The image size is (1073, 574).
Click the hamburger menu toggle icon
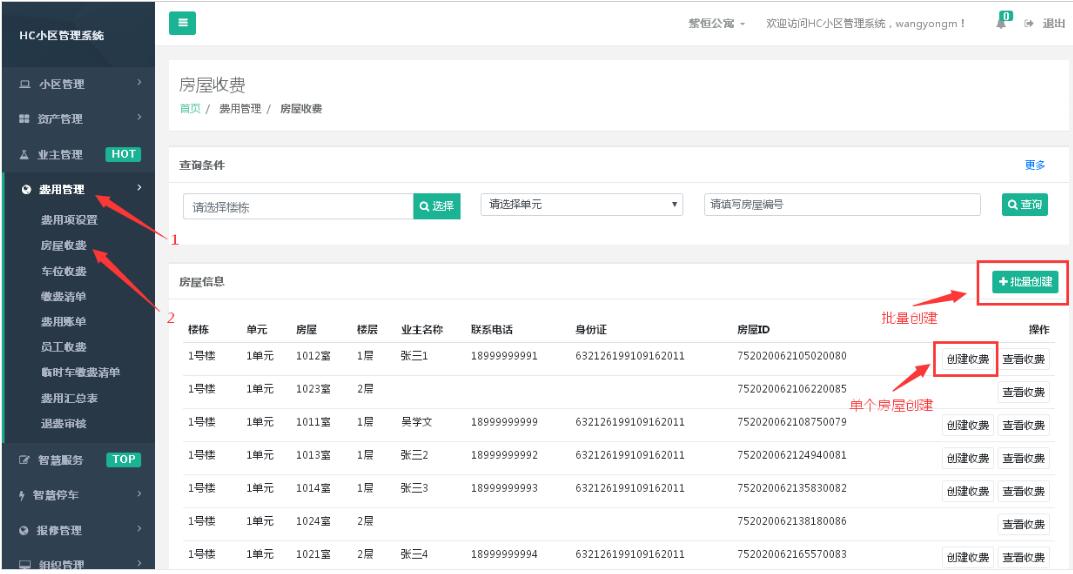pyautogui.click(x=182, y=23)
